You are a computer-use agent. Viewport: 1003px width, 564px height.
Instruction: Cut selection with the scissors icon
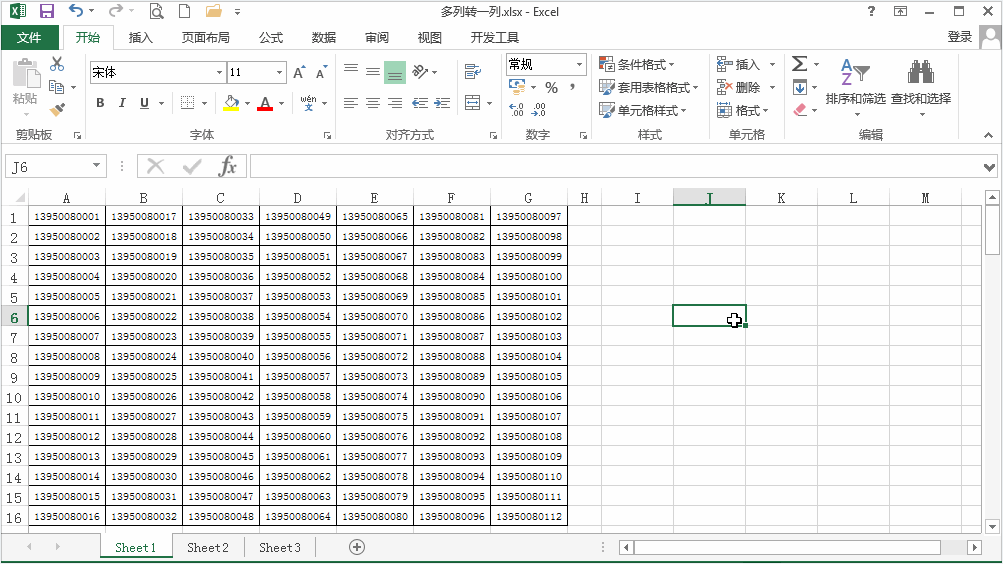pos(57,64)
